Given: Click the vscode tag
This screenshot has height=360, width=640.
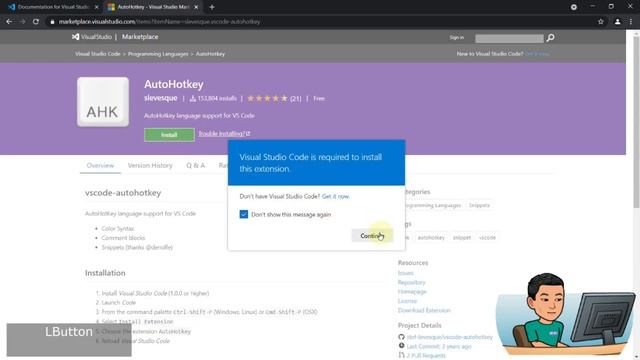Looking at the screenshot, I should coord(487,237).
